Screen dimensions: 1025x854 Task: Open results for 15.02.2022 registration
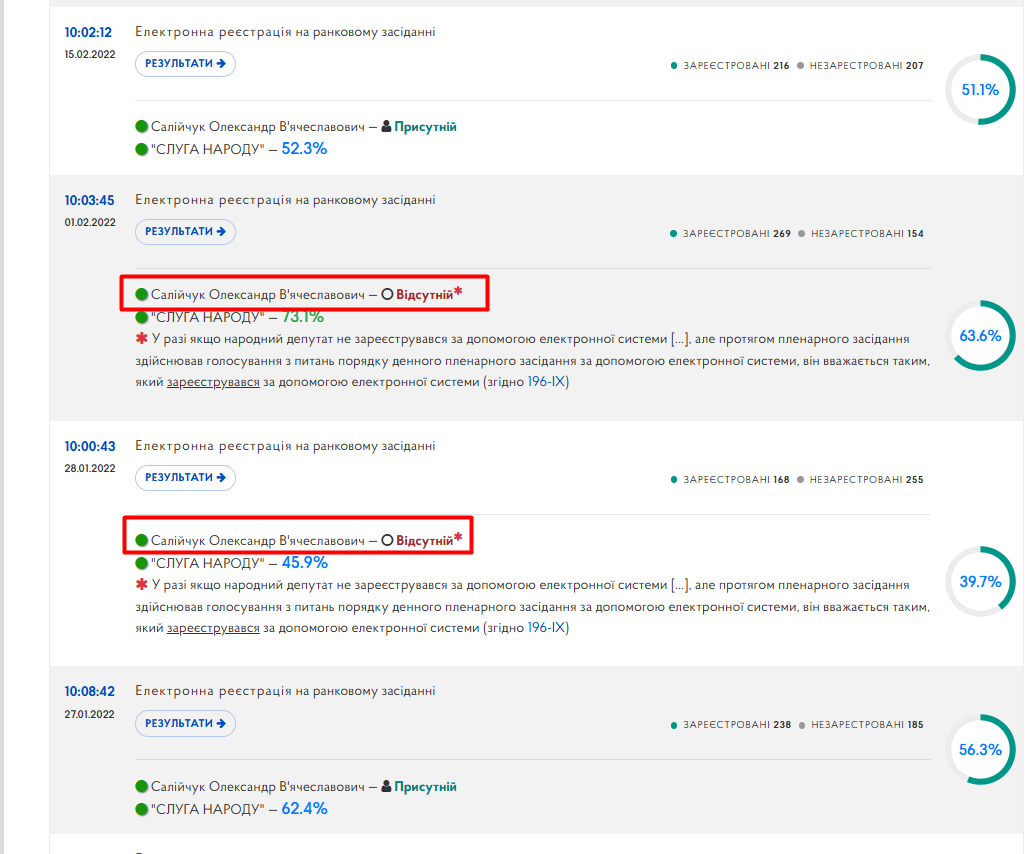[x=185, y=63]
